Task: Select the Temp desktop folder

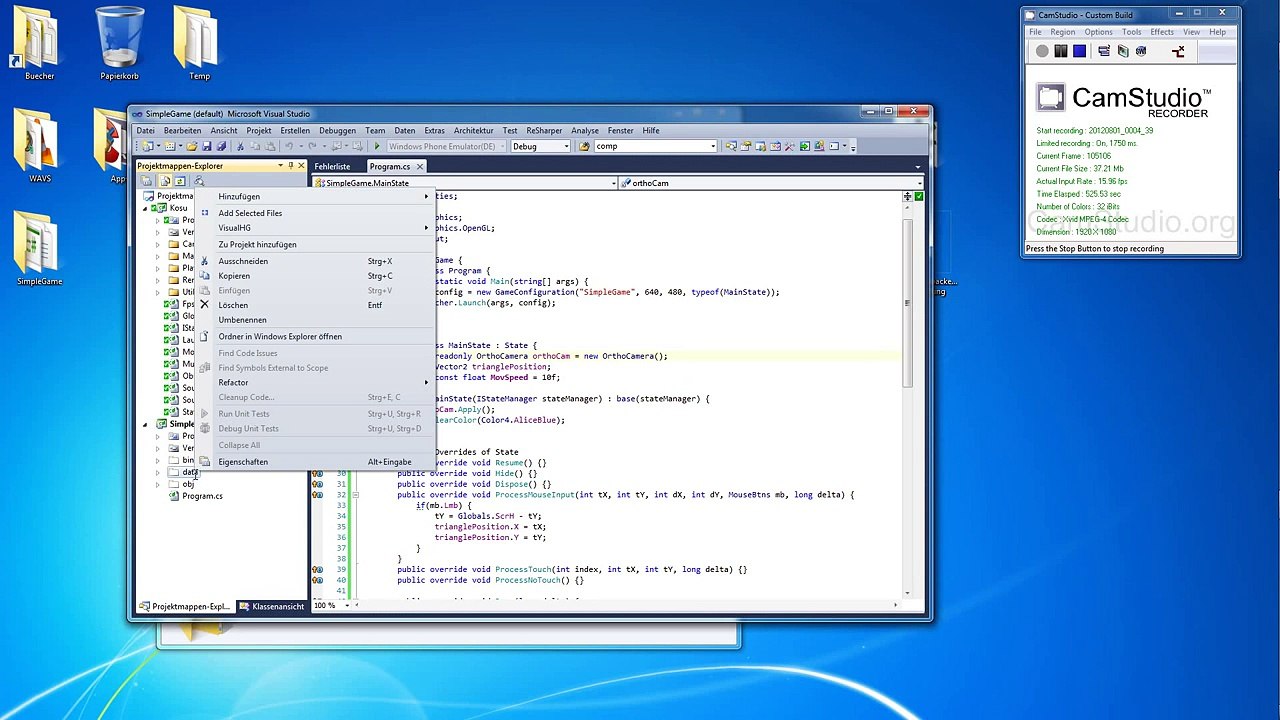Action: (199, 43)
